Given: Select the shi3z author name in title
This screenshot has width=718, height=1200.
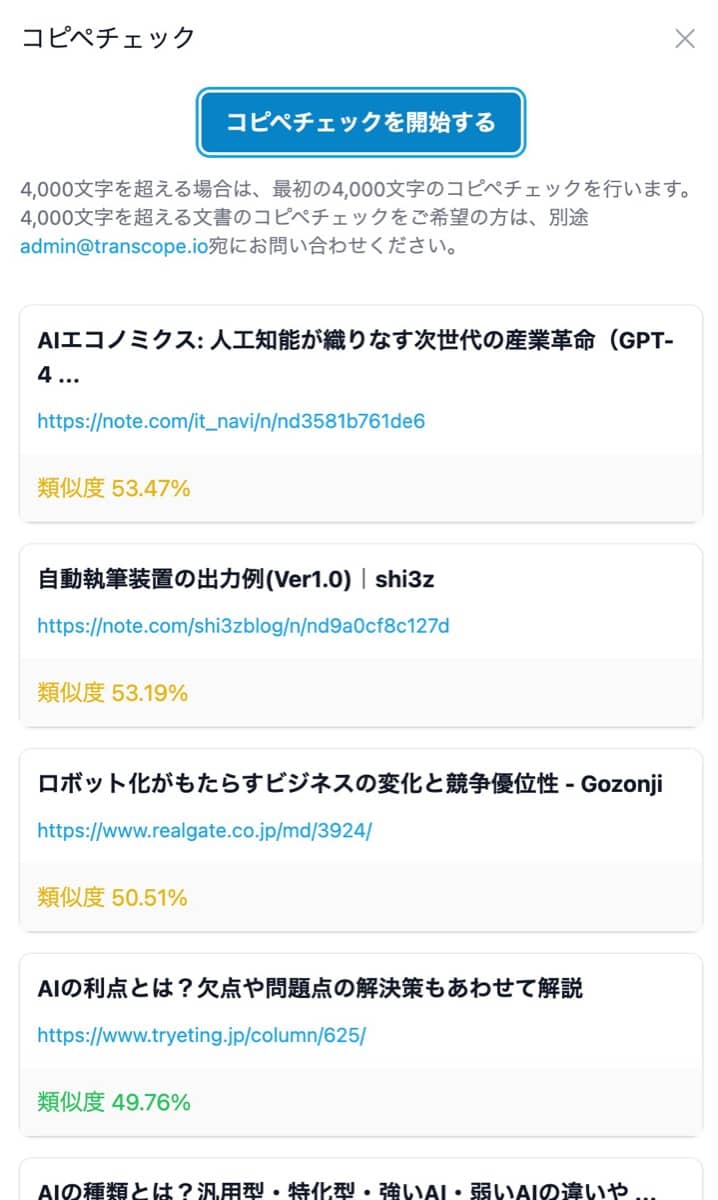Looking at the screenshot, I should click(405, 578).
